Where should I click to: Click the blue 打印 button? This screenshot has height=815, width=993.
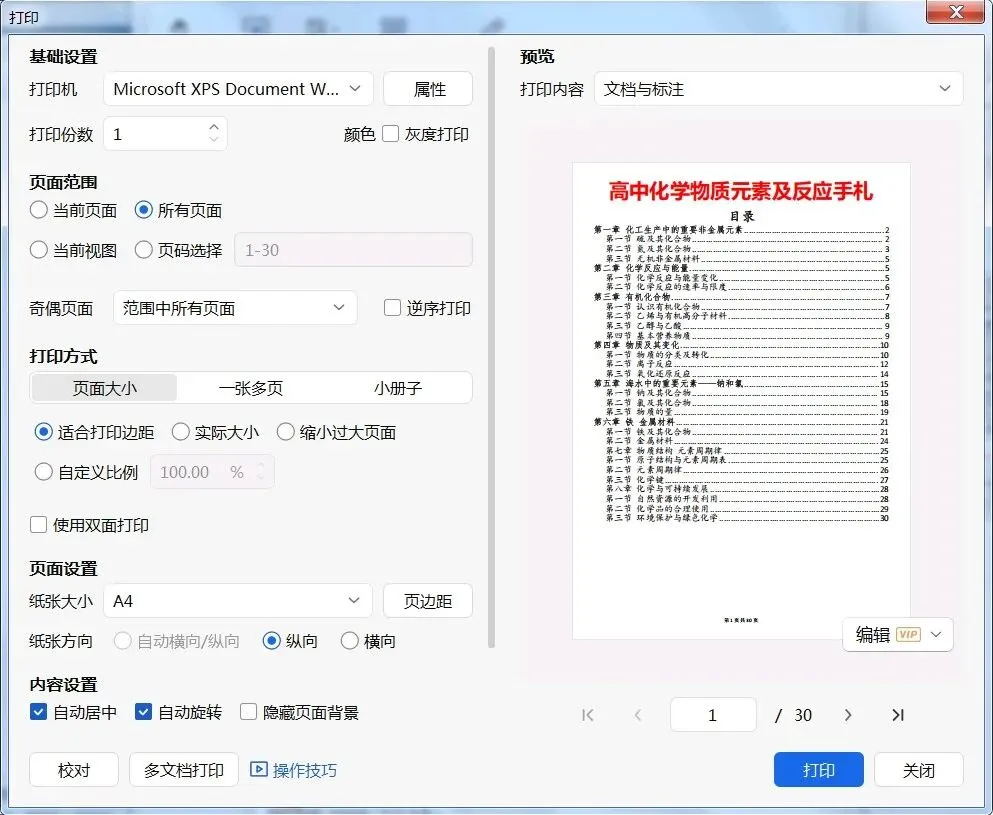[x=819, y=769]
